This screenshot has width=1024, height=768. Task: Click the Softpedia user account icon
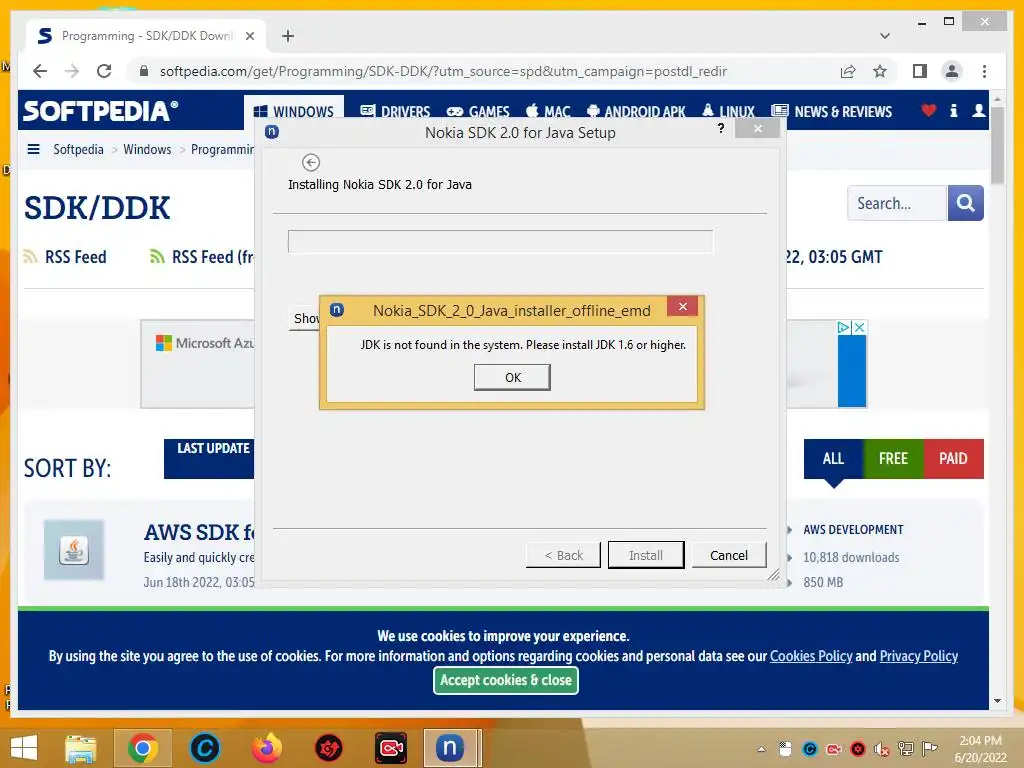pos(978,111)
